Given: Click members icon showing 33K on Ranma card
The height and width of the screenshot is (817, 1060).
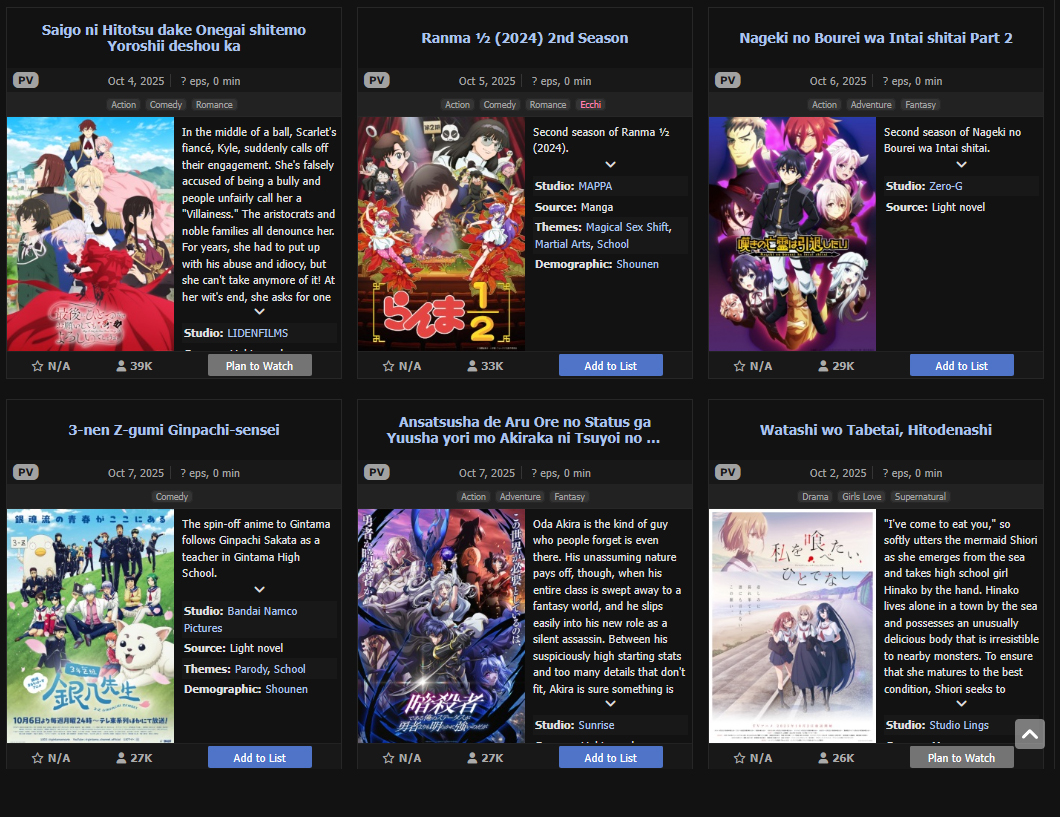Looking at the screenshot, I should [x=472, y=366].
